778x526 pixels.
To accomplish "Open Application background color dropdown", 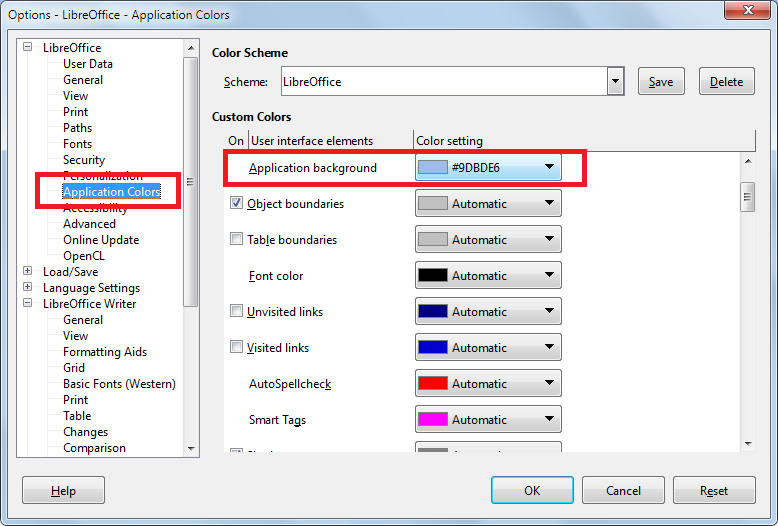I will coord(488,167).
